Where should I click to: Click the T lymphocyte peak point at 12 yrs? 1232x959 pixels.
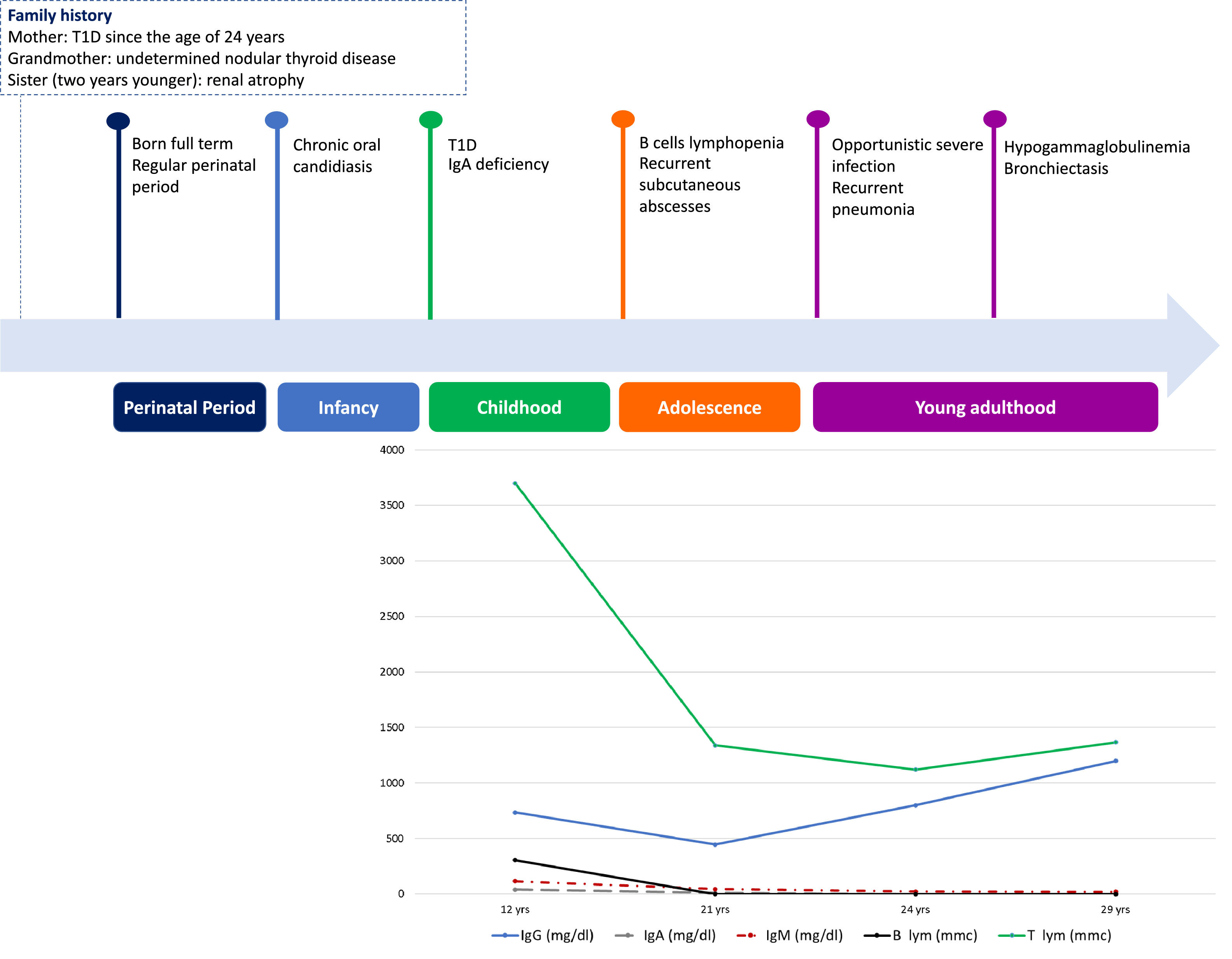pyautogui.click(x=515, y=484)
